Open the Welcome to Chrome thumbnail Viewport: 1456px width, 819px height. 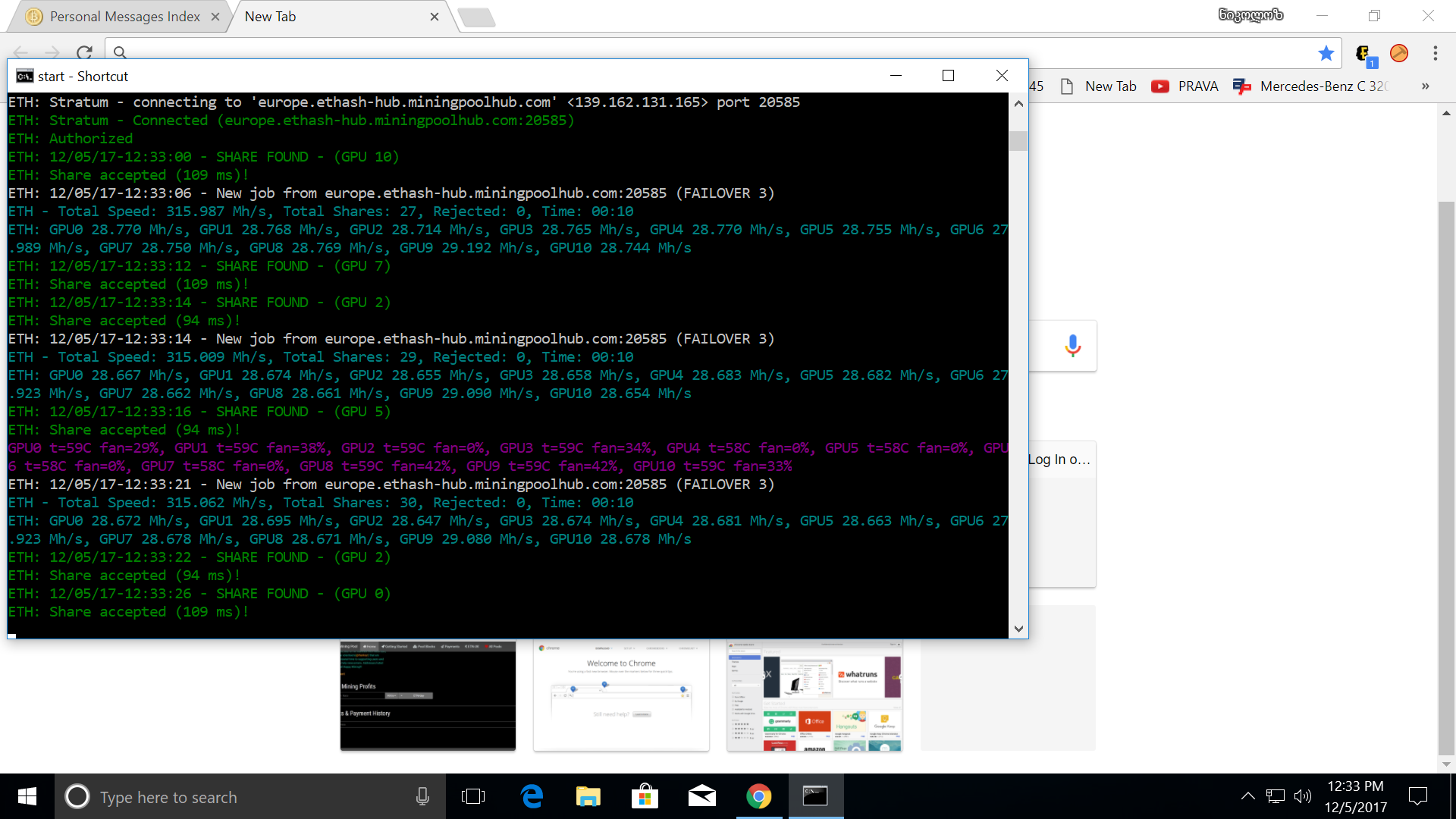(621, 696)
